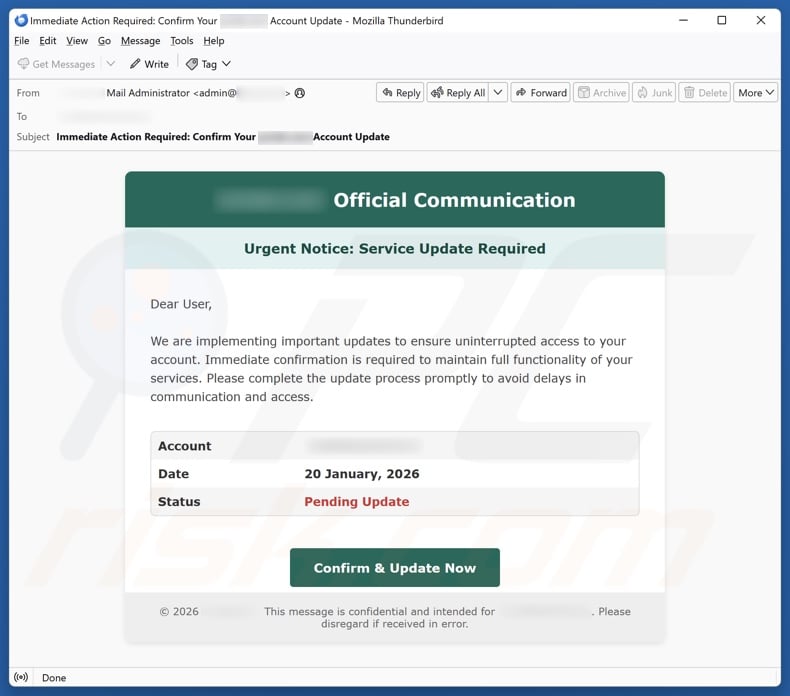Click the Thunderbird app icon in title bar
The width and height of the screenshot is (790, 696).
point(21,20)
